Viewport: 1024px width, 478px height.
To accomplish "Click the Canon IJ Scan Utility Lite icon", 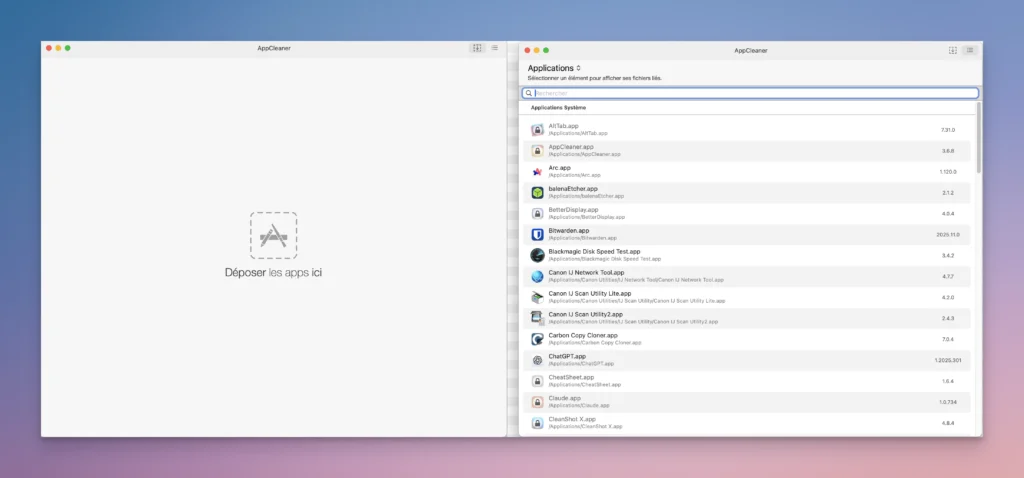I will (x=537, y=297).
